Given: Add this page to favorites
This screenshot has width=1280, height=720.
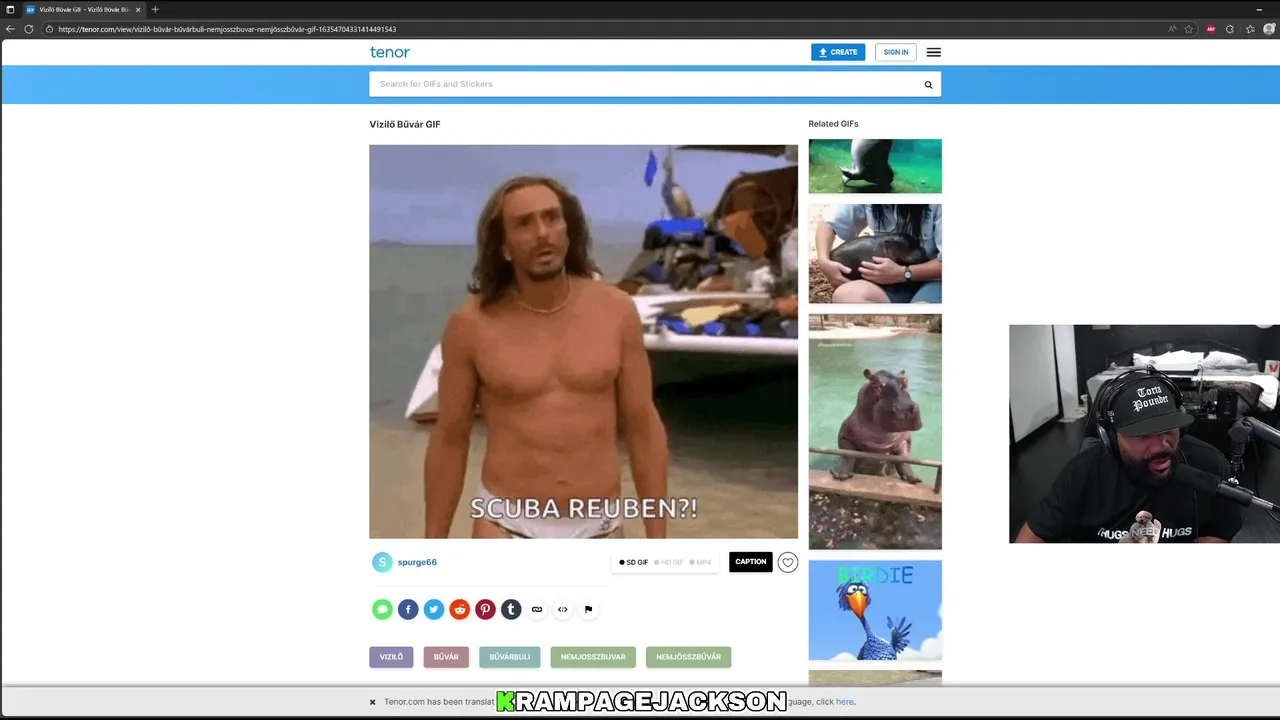Looking at the screenshot, I should click(1189, 29).
